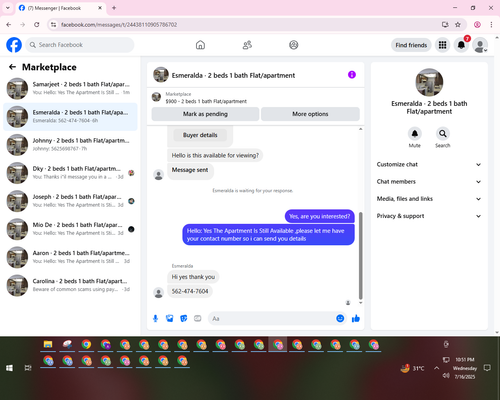Open File Explorer from the taskbar

pos(48,345)
